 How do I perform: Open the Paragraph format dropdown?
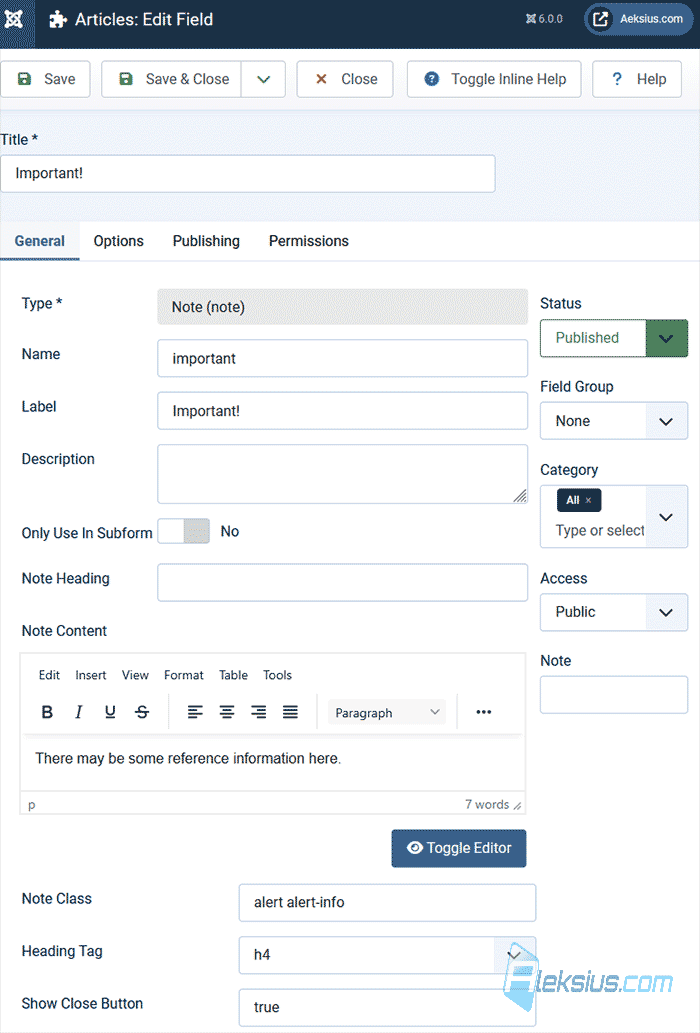[387, 712]
